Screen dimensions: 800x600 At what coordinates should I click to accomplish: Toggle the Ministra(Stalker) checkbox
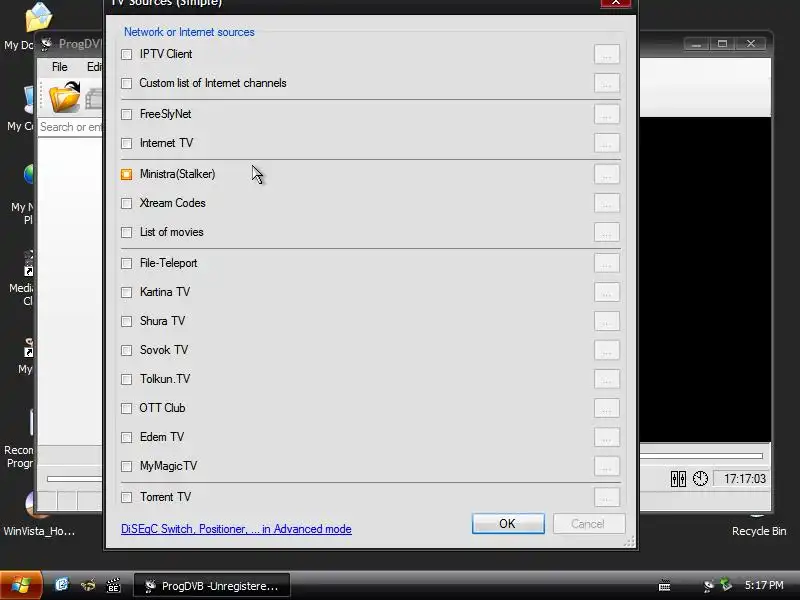click(x=127, y=174)
